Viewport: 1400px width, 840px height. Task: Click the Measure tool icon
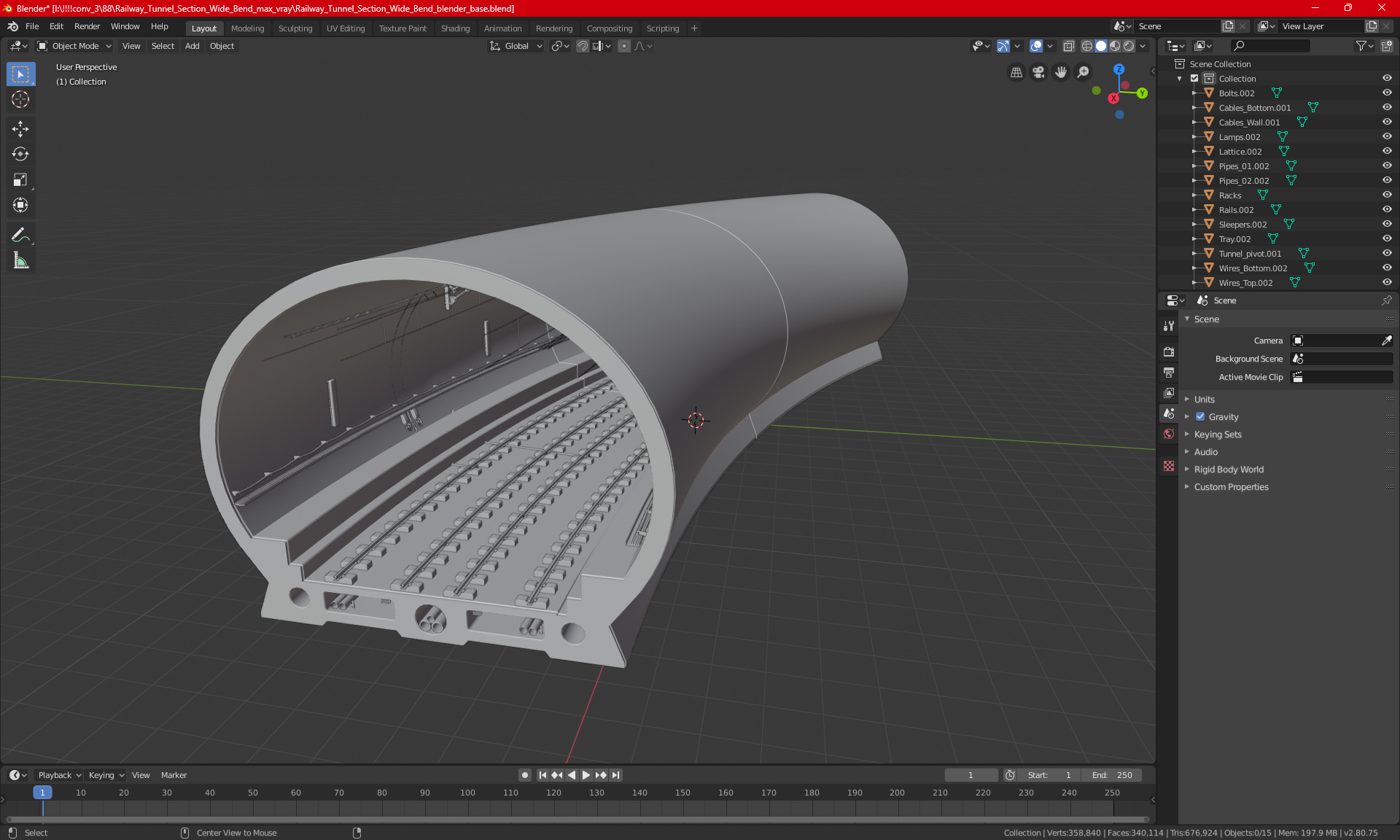(x=20, y=261)
